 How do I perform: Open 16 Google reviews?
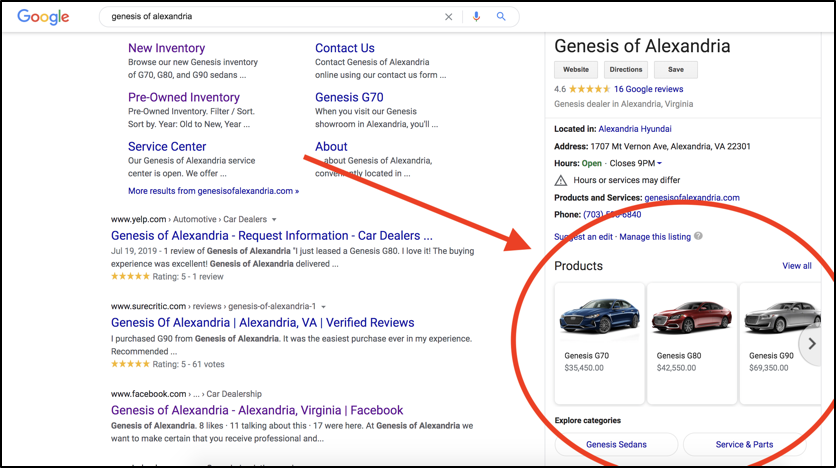pyautogui.click(x=648, y=89)
